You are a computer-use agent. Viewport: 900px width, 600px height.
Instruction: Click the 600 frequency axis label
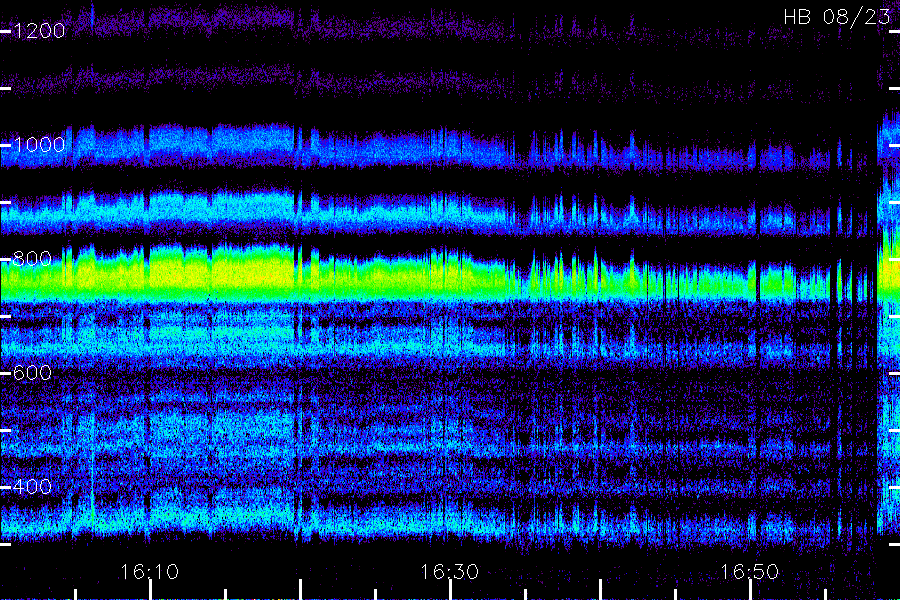point(32,373)
